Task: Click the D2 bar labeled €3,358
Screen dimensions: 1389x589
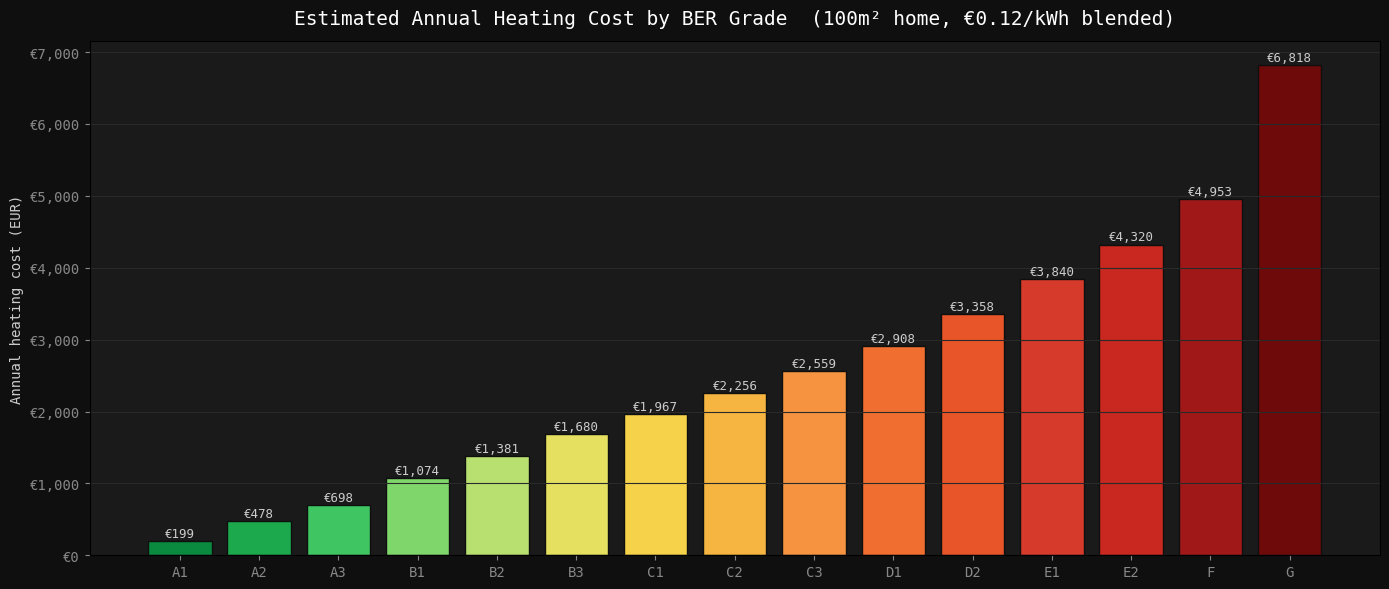Action: click(972, 435)
